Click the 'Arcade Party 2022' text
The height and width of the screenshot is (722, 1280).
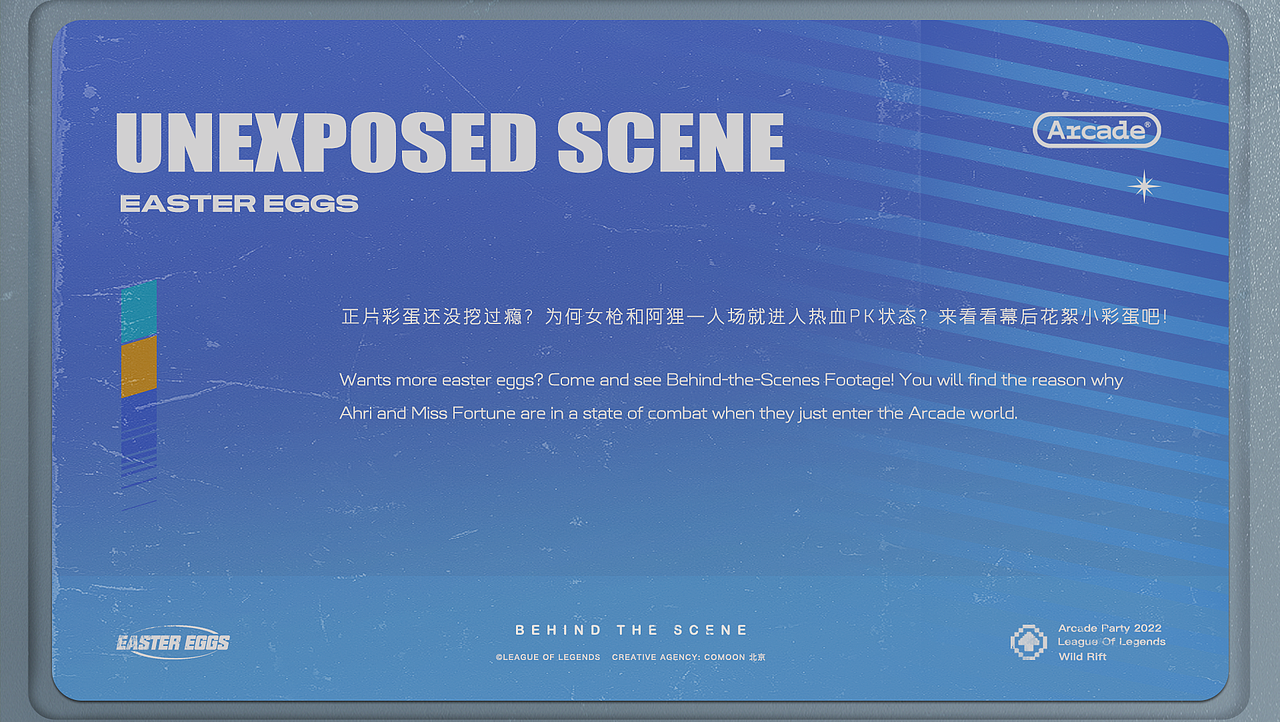[1110, 628]
